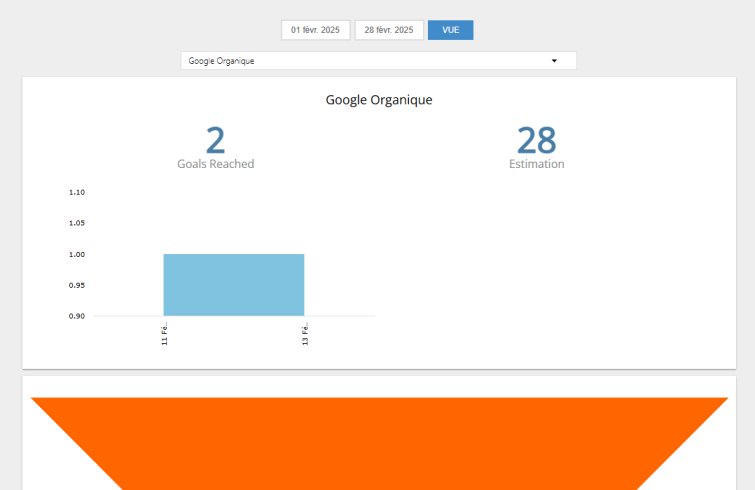Open the Google Organique dropdown
This screenshot has width=755, height=490.
click(378, 61)
